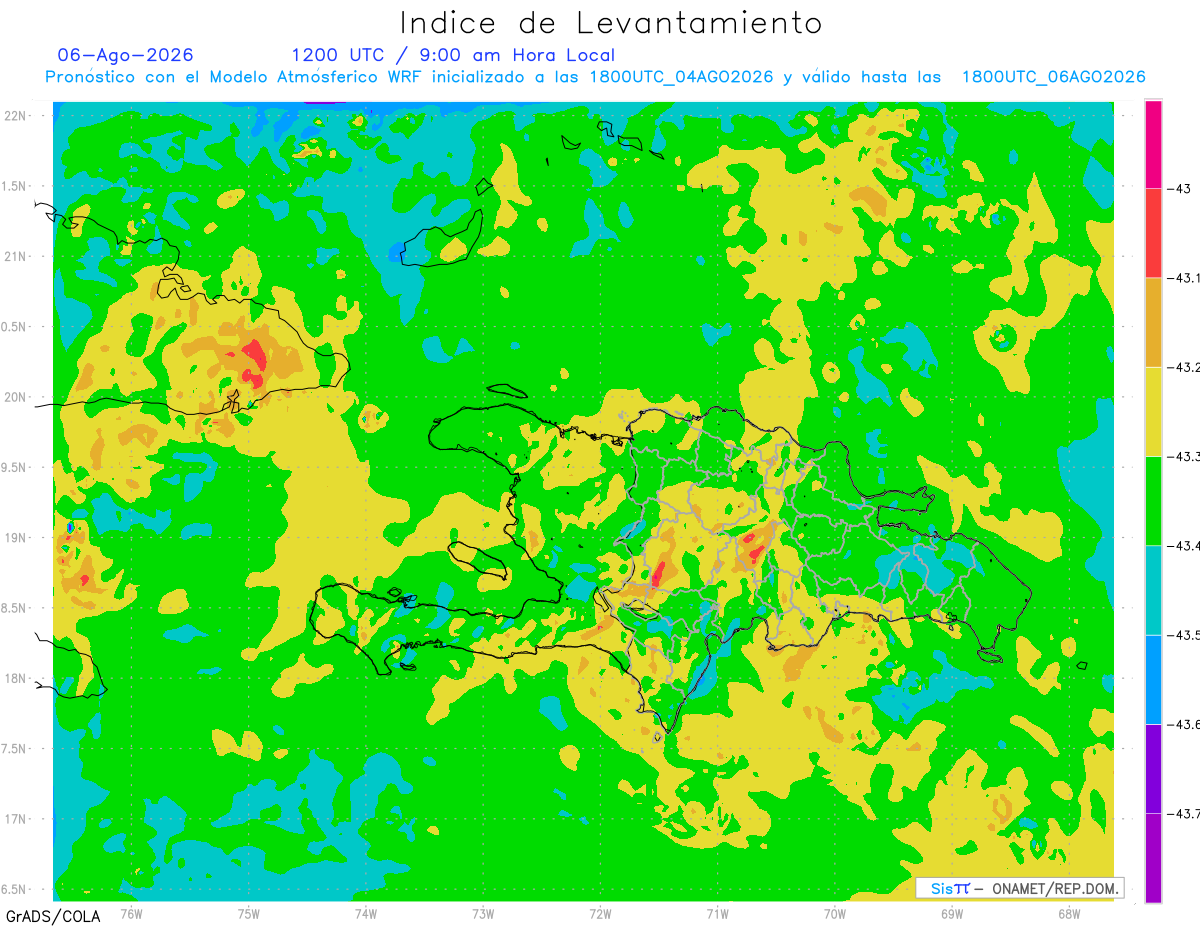Select the yellow legend swatch above -43.3
1200x927 pixels.
1153,411
